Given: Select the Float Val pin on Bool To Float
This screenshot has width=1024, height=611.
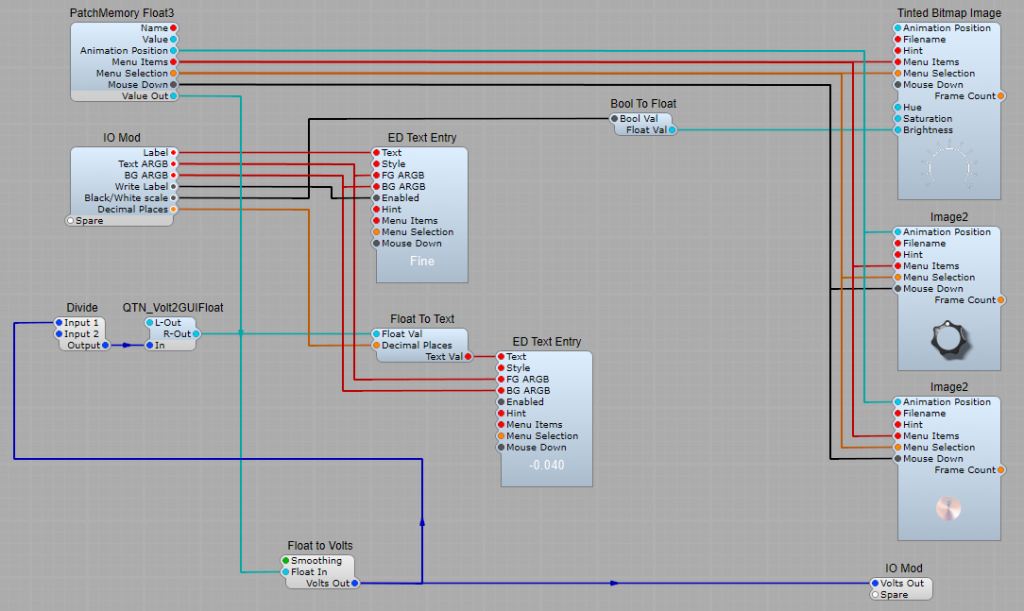Looking at the screenshot, I should [x=672, y=130].
